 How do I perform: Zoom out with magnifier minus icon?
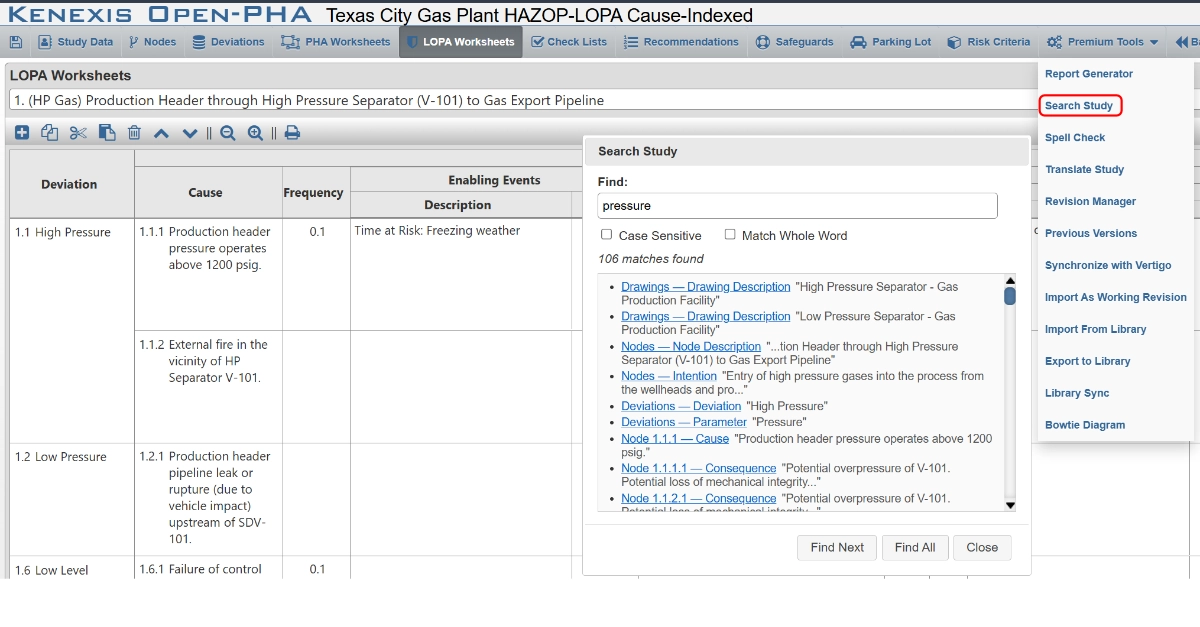[x=228, y=133]
